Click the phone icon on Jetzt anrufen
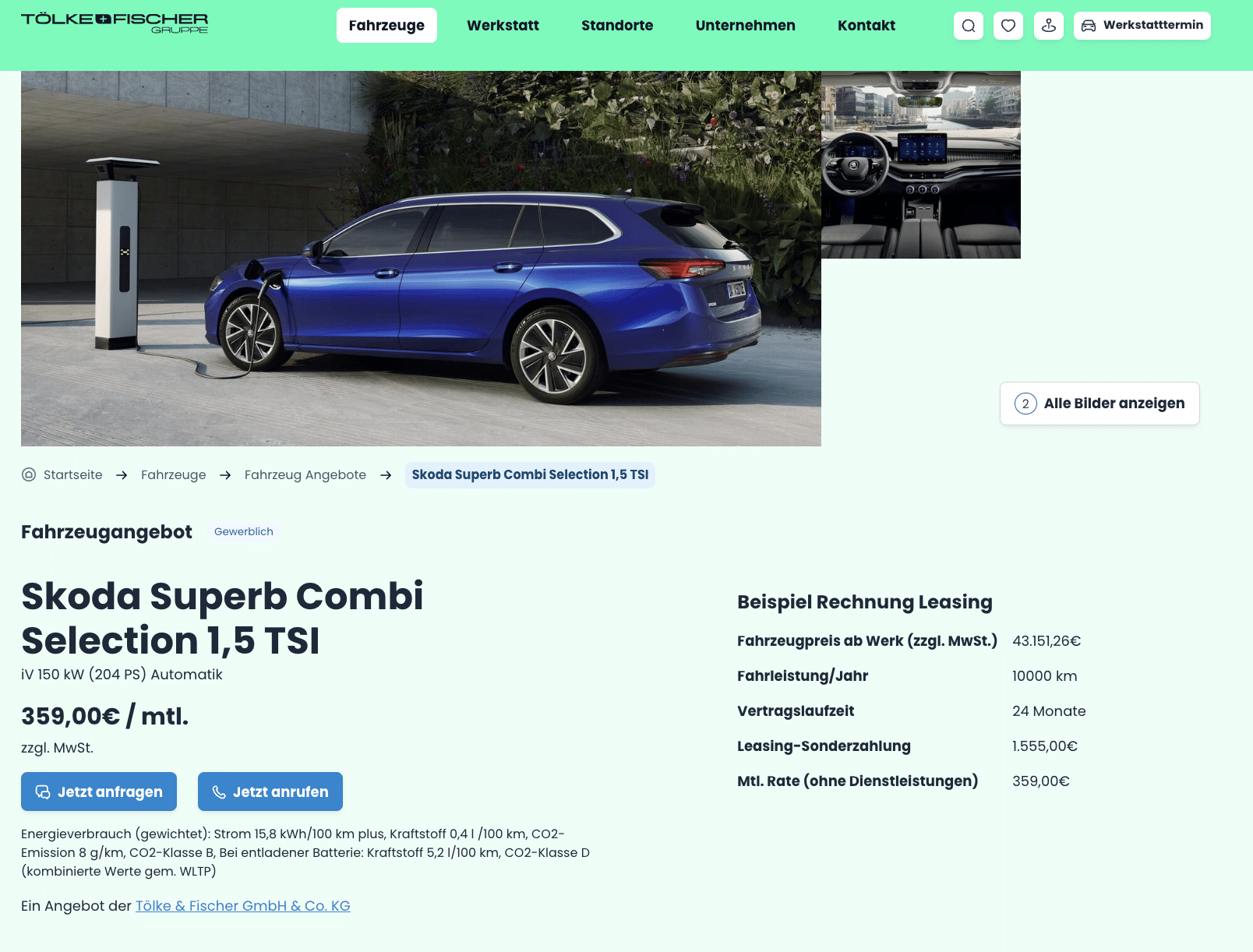The image size is (1253, 952). point(219,792)
